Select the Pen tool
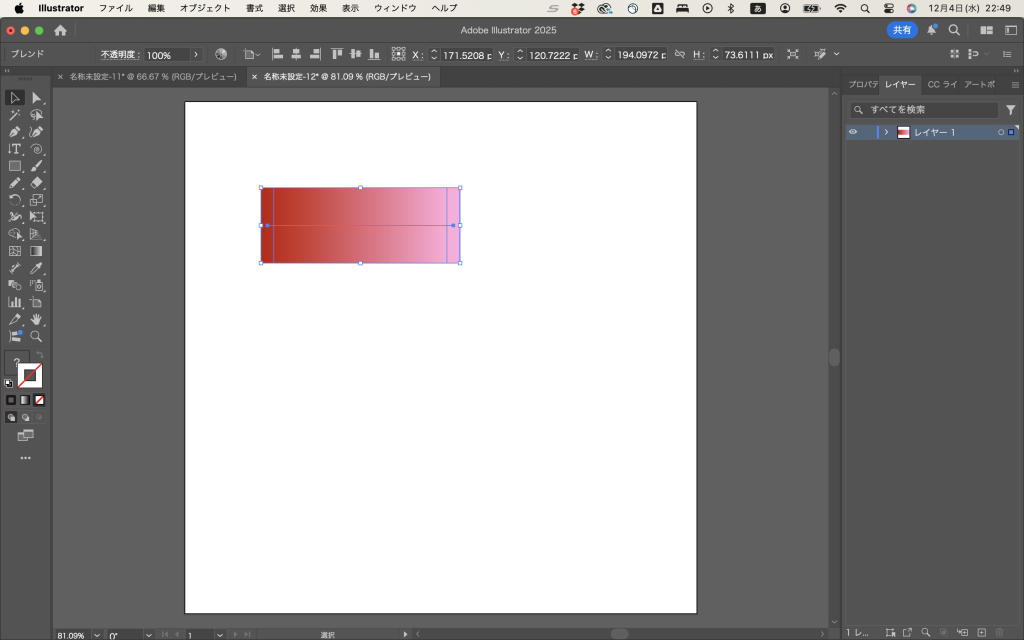 coord(15,132)
